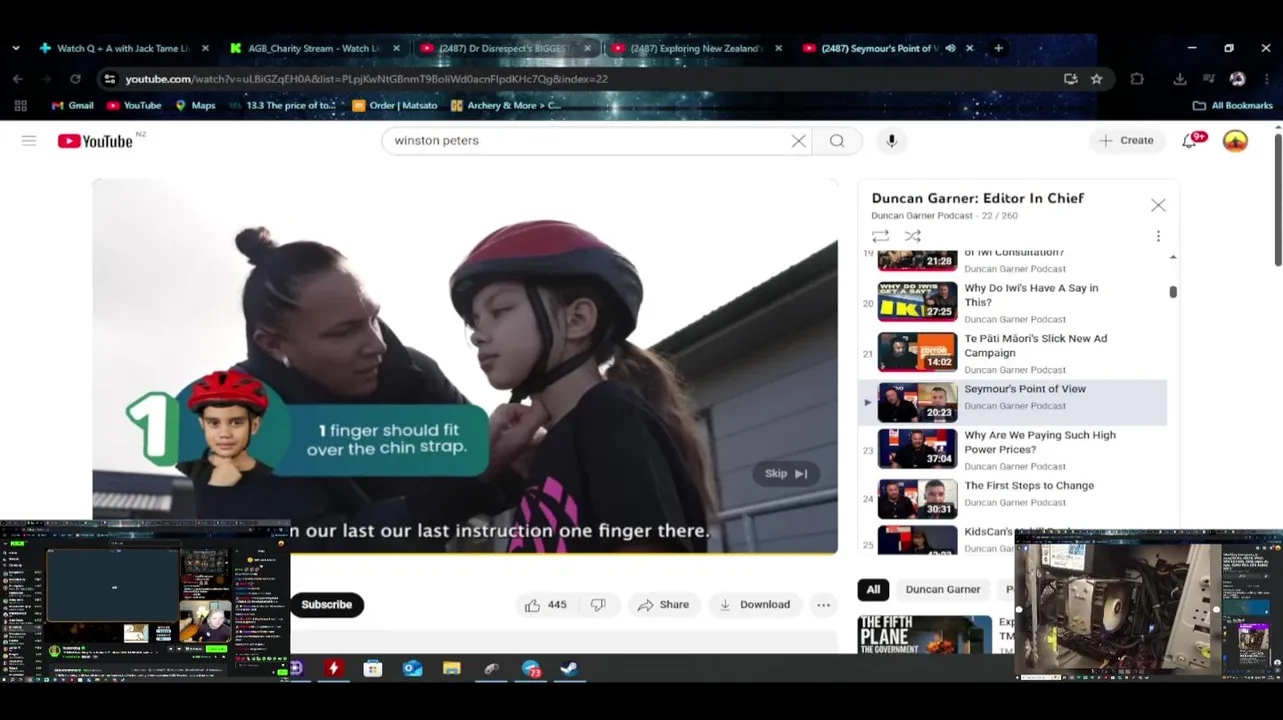Image resolution: width=1283 pixels, height=720 pixels.
Task: Click the YouTube logo home link
Action: [x=96, y=141]
